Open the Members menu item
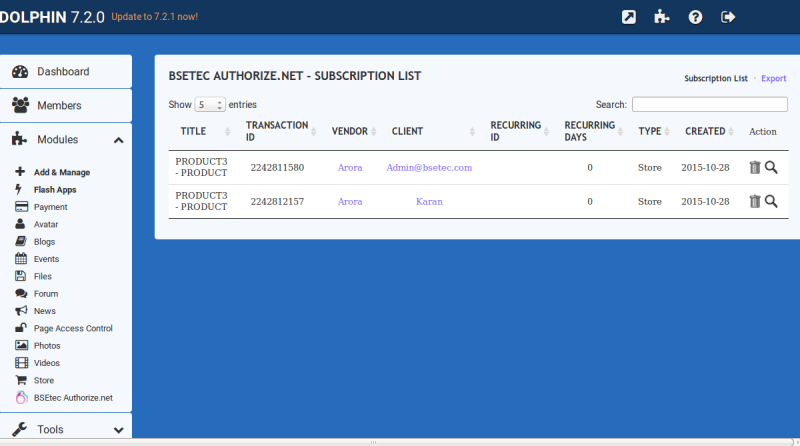This screenshot has width=800, height=446. [x=66, y=105]
